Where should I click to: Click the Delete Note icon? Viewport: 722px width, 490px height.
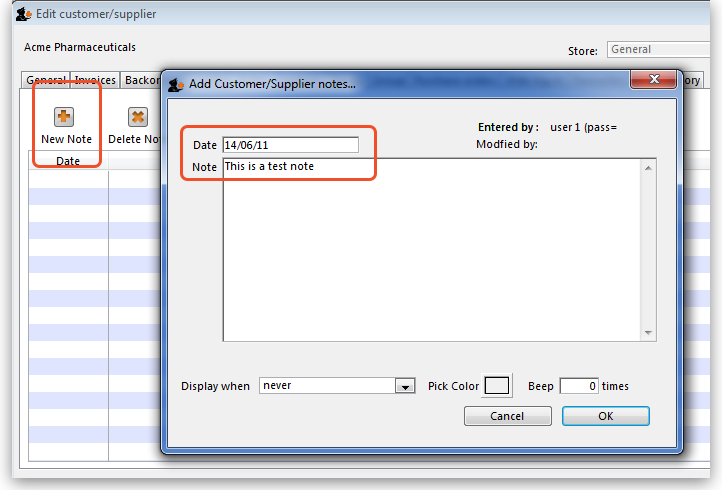138,117
